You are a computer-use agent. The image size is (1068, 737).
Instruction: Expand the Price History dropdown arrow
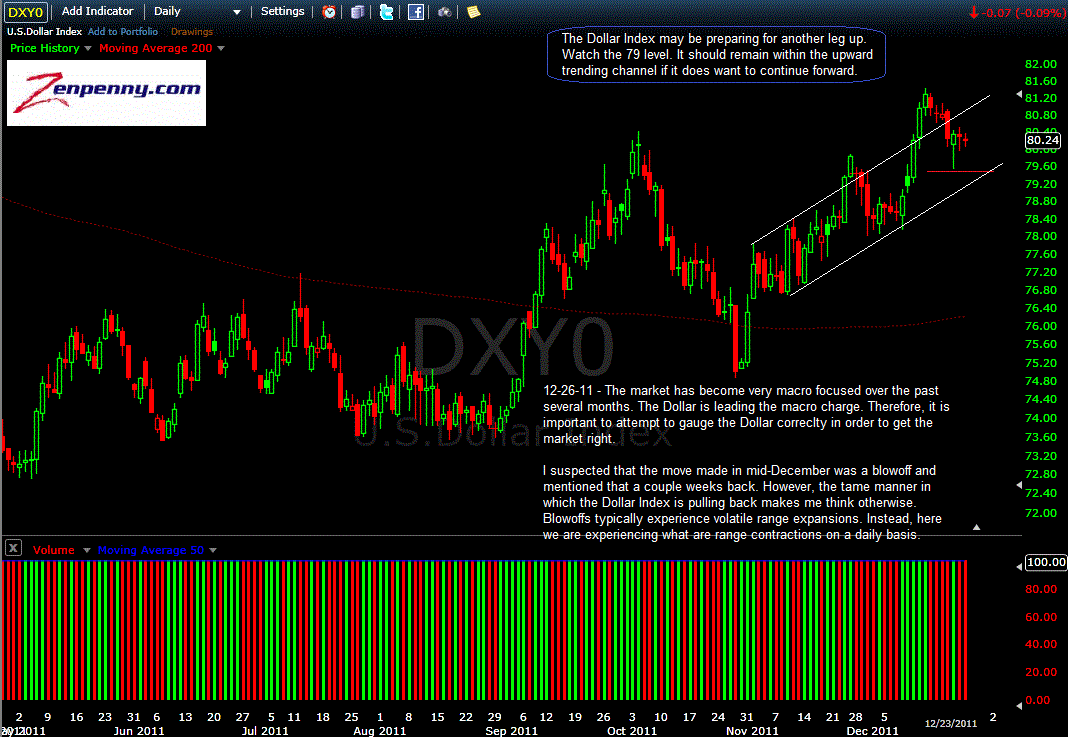pos(87,48)
